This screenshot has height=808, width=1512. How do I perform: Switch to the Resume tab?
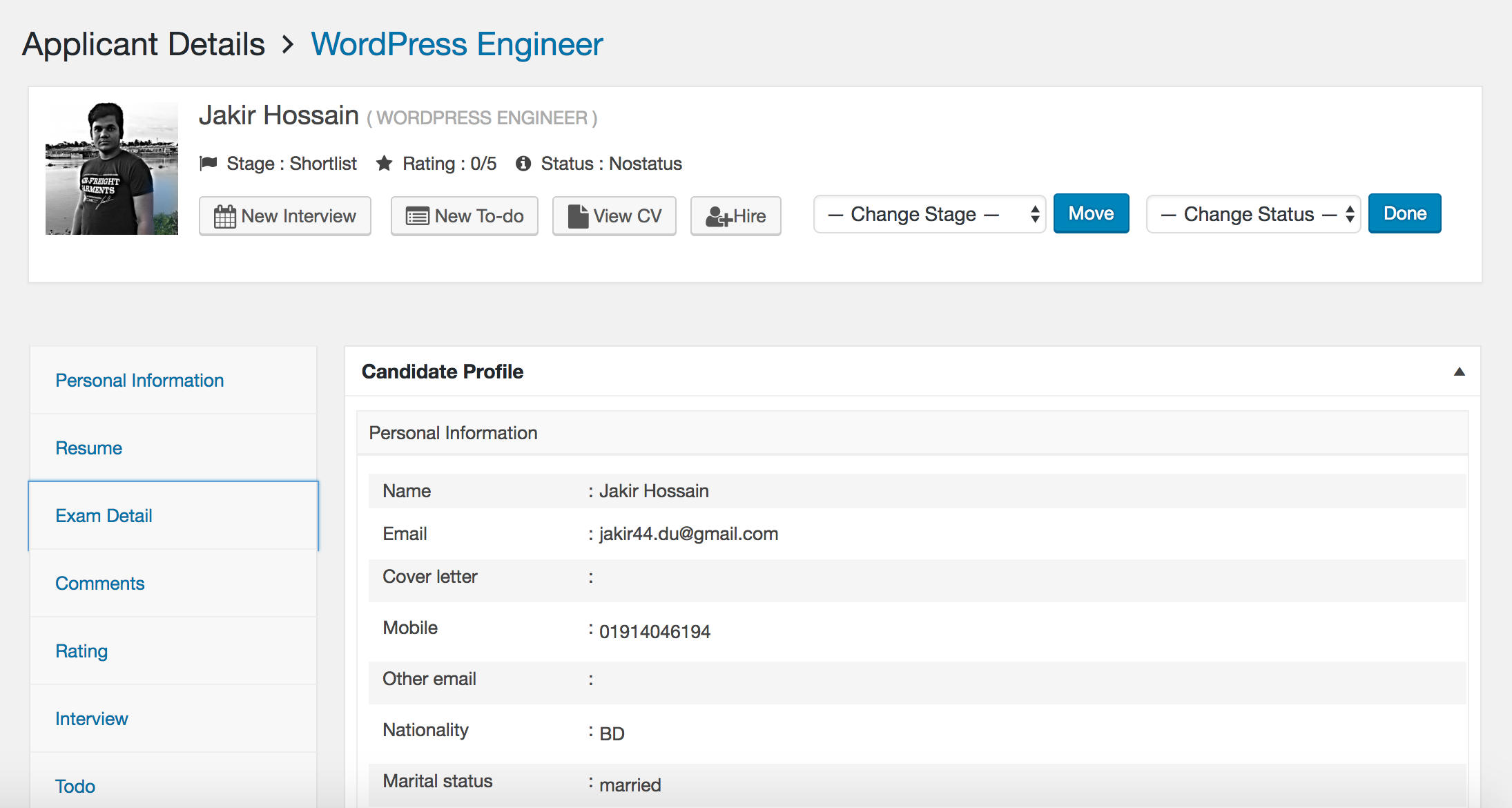[88, 447]
